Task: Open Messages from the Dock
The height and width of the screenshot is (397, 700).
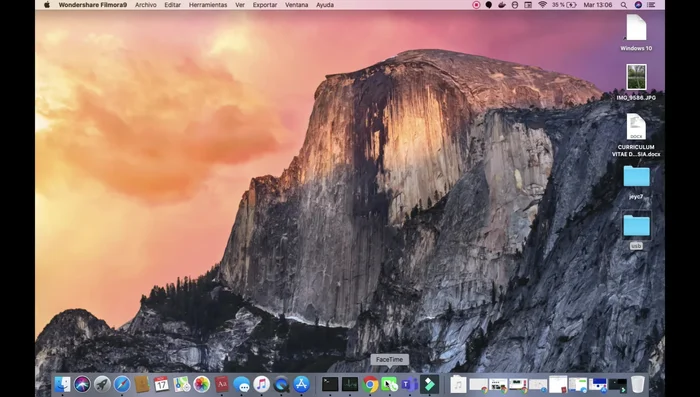Action: [242, 384]
